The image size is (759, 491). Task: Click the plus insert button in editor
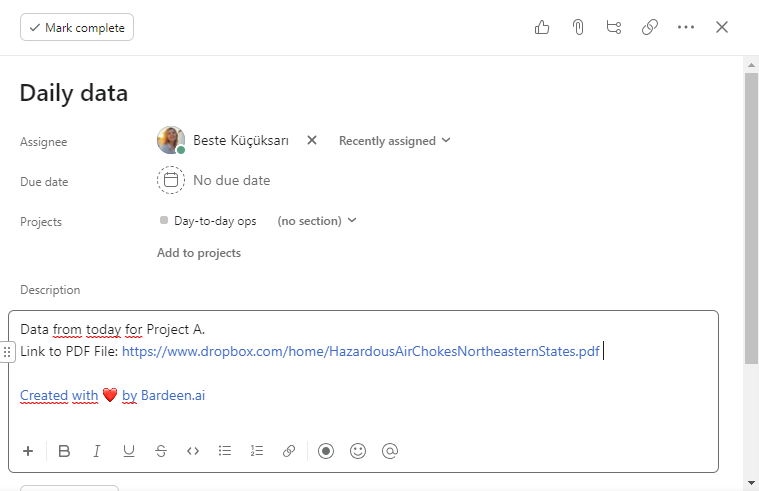pos(28,451)
